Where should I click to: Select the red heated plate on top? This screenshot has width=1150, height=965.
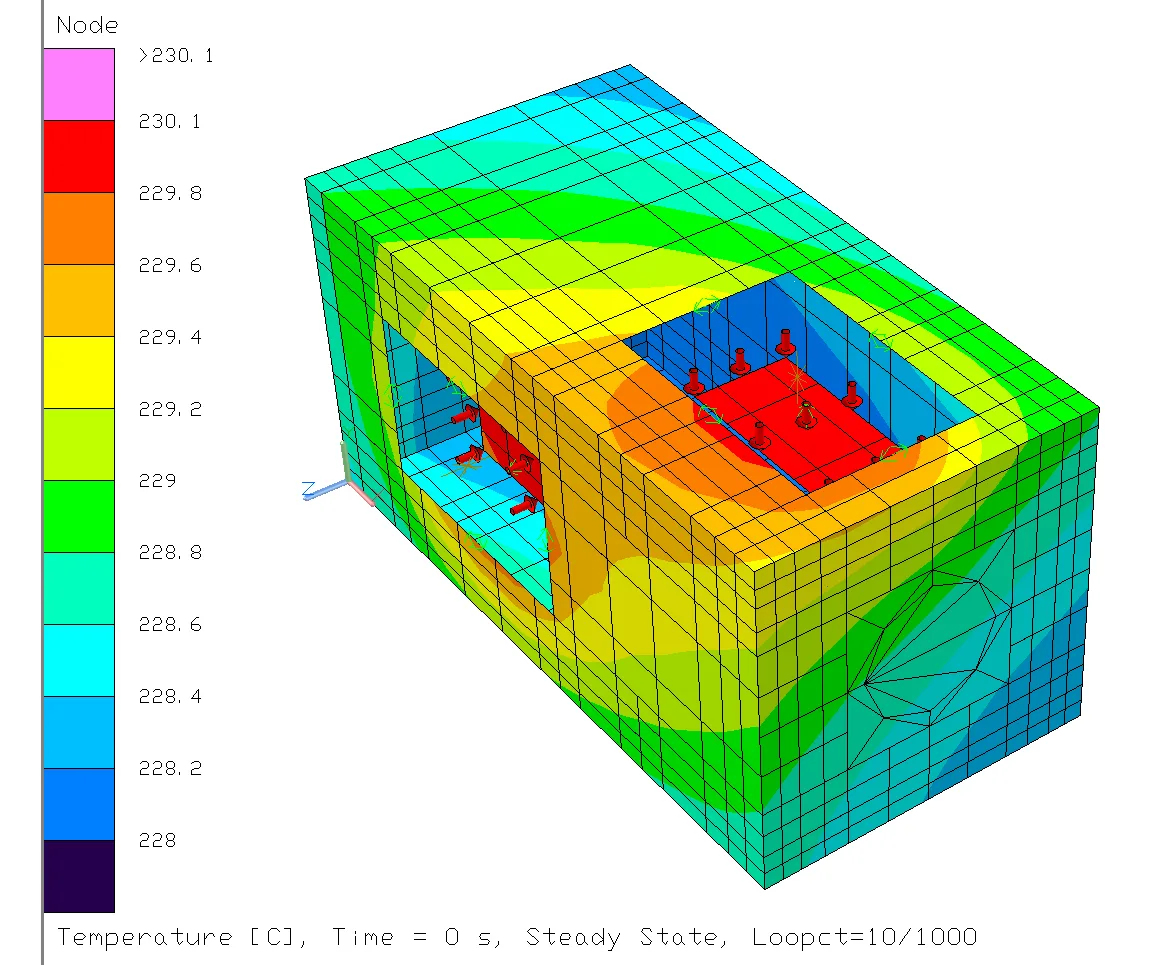pyautogui.click(x=794, y=427)
